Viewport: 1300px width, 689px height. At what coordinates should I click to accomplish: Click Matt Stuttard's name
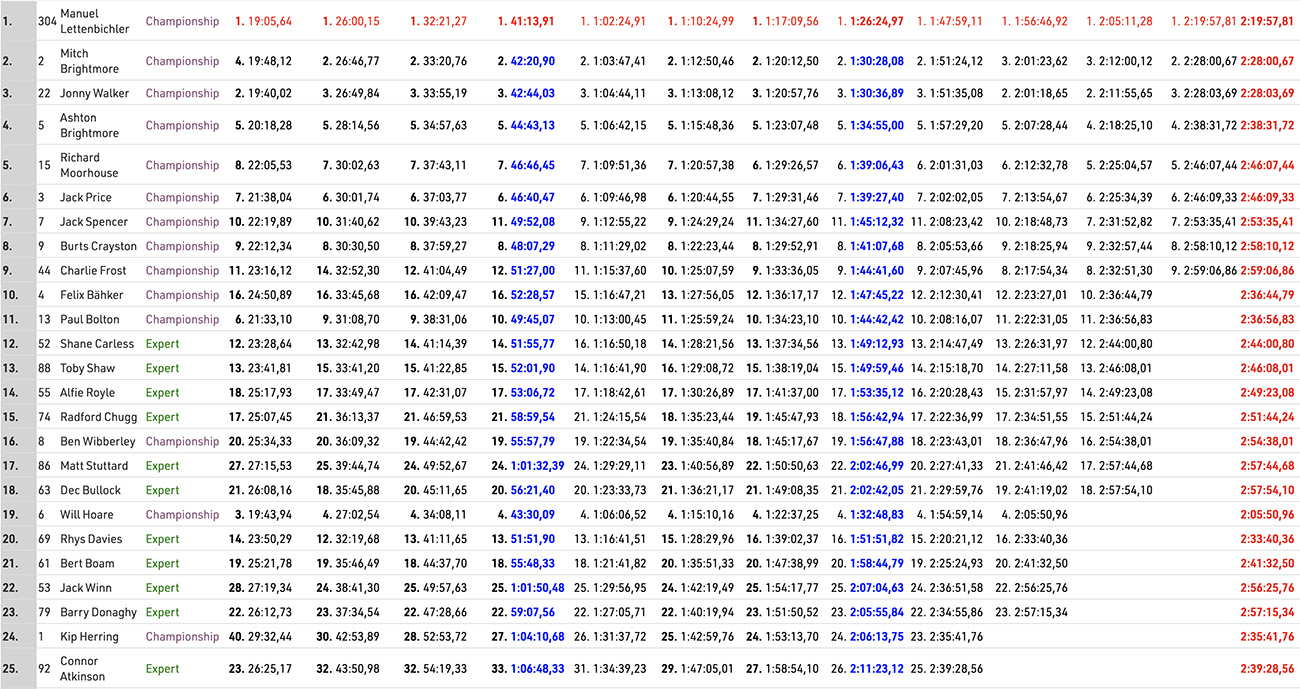point(94,466)
